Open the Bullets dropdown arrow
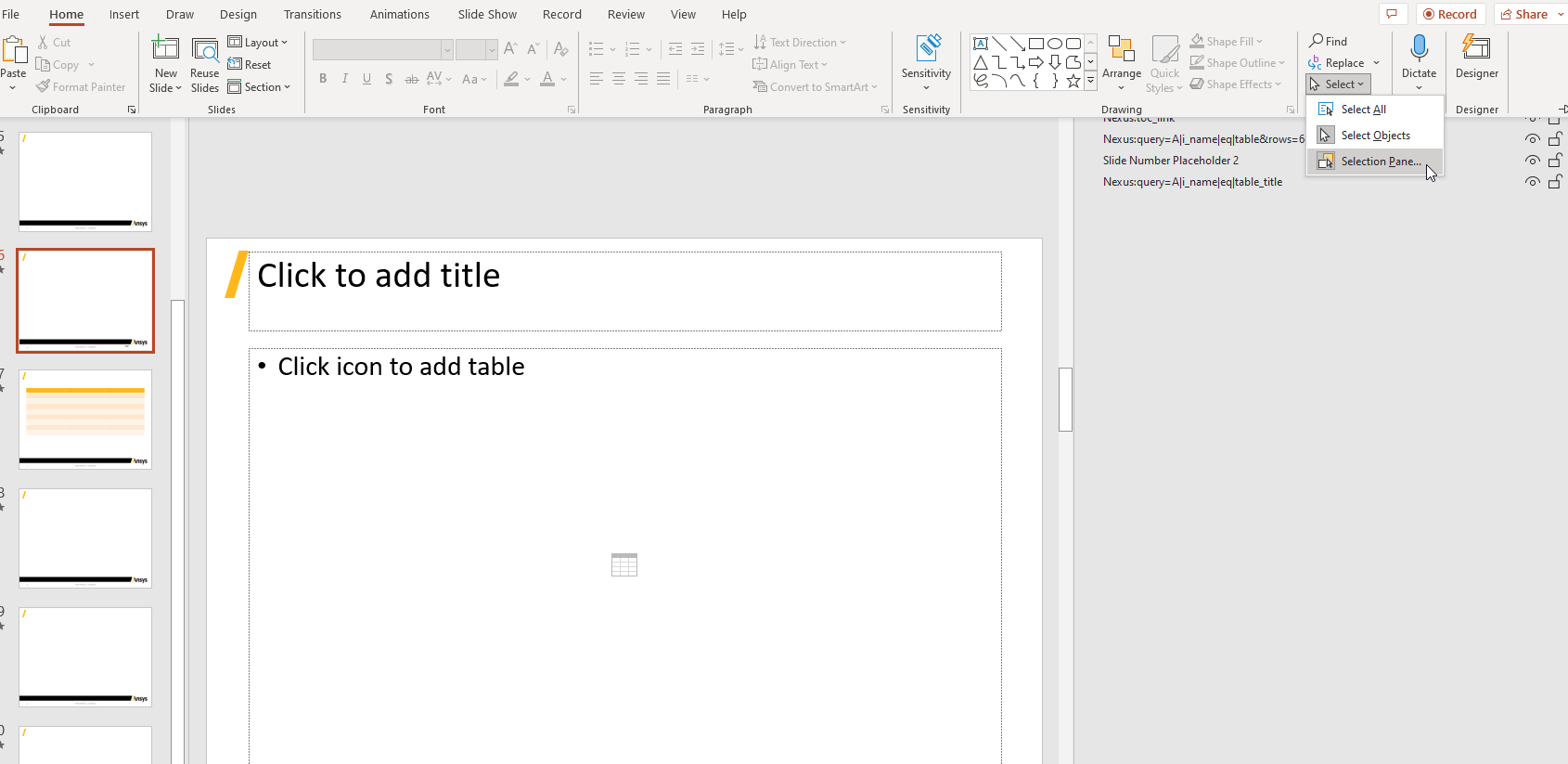The height and width of the screenshot is (764, 1568). point(613,49)
